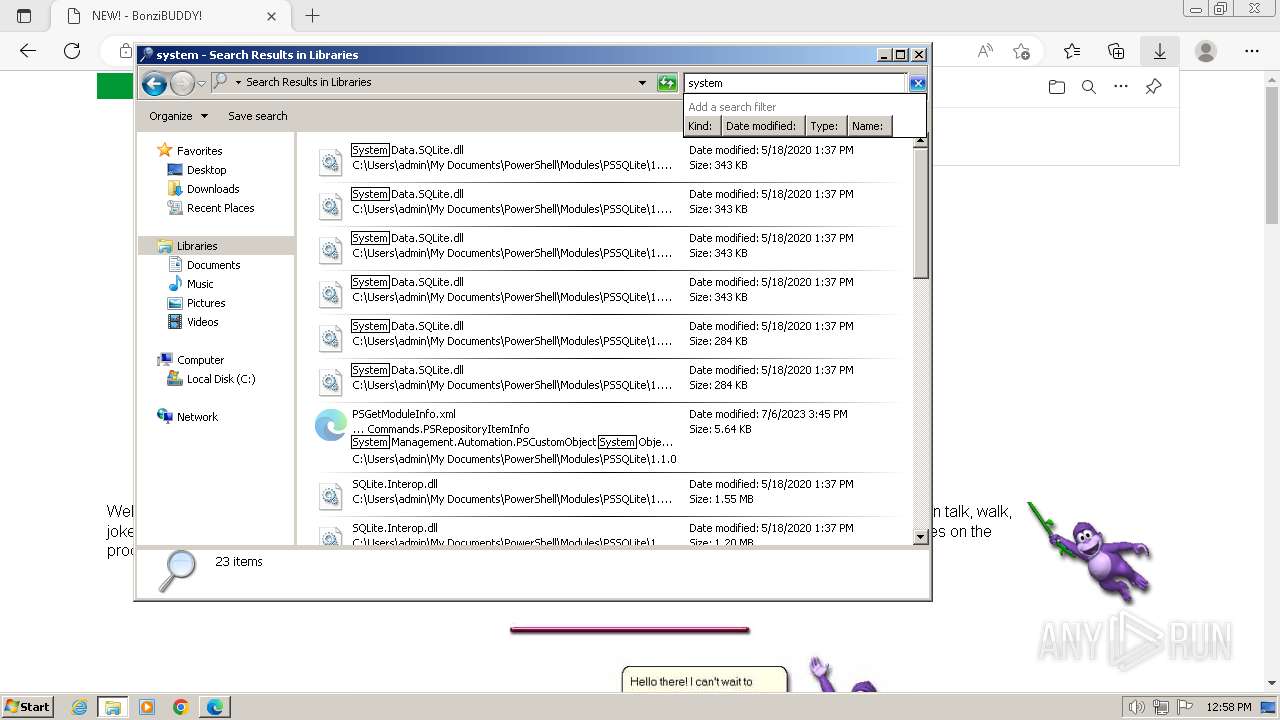Open the Pictures library

[x=206, y=303]
